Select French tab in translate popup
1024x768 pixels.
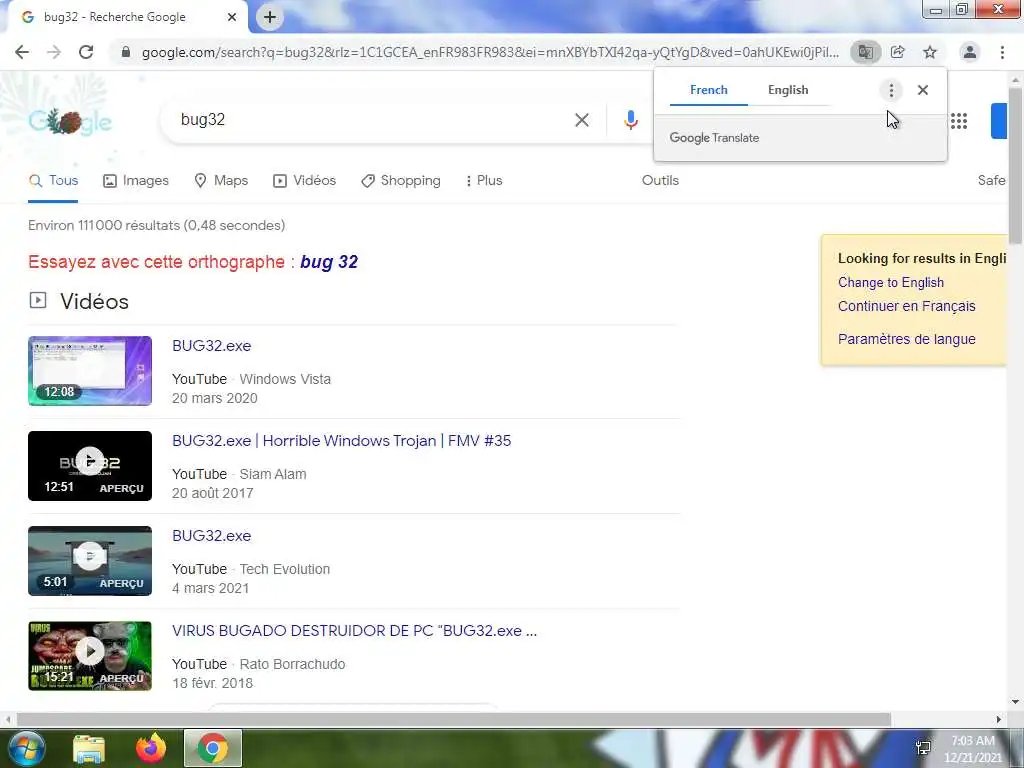(709, 90)
